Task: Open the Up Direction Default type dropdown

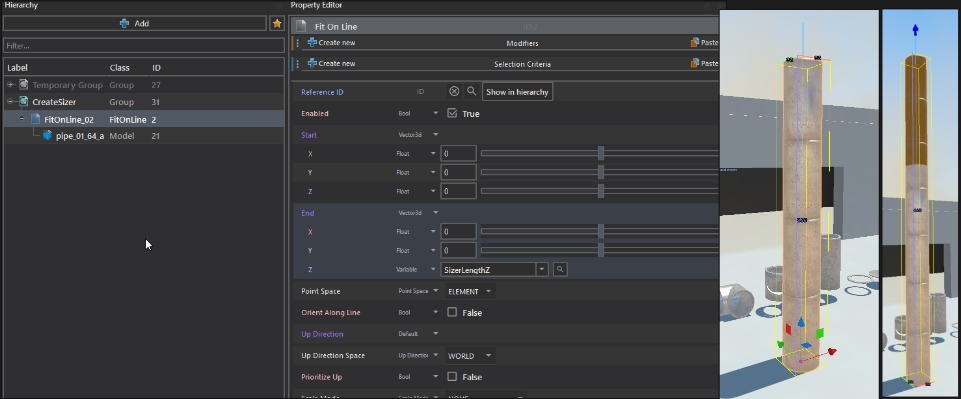Action: point(436,333)
